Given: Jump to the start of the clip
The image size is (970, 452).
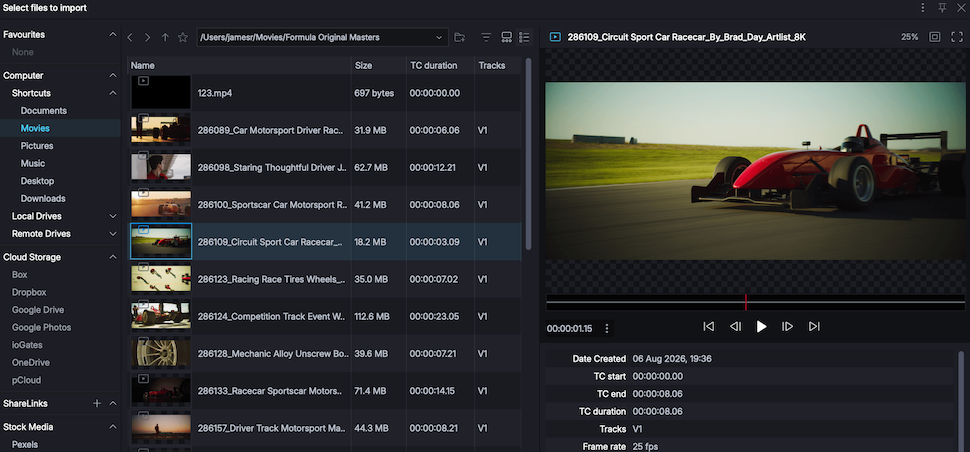Looking at the screenshot, I should [x=709, y=326].
